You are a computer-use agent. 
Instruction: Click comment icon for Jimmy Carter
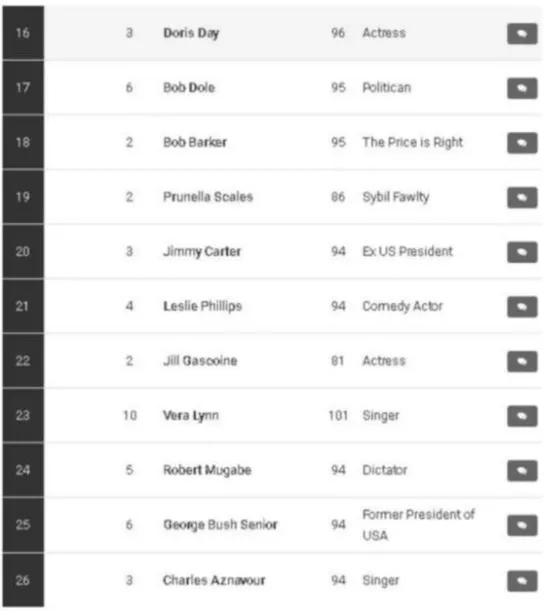click(522, 252)
